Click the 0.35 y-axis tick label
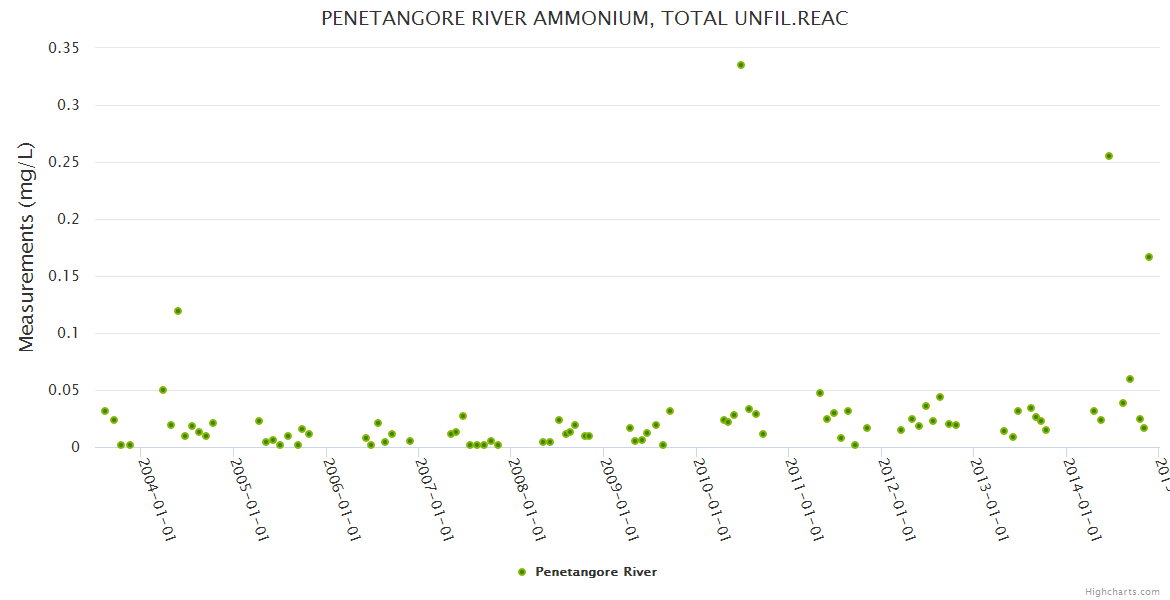This screenshot has width=1170, height=600. 64,48
